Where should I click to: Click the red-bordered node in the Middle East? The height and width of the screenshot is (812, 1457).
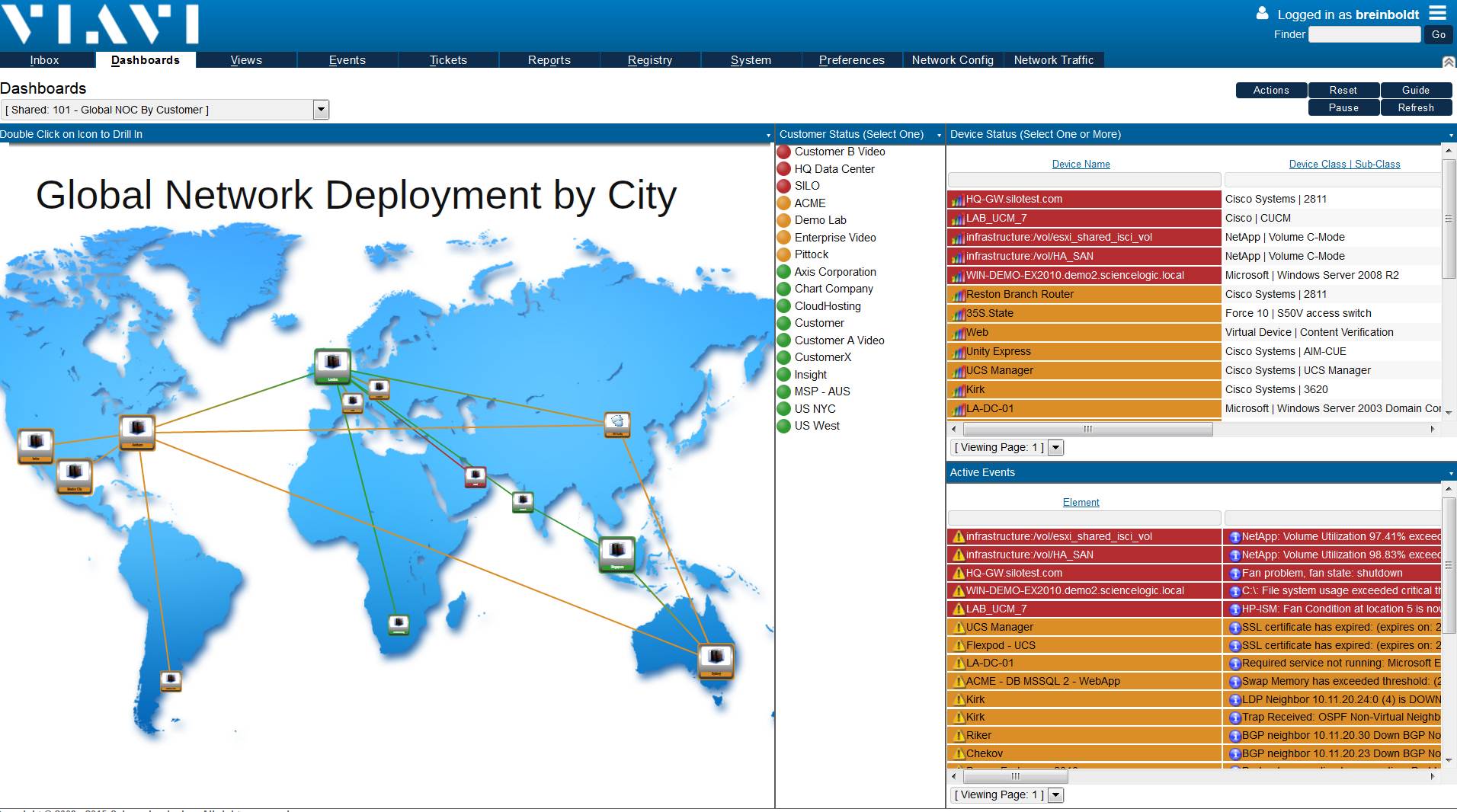pyautogui.click(x=476, y=477)
